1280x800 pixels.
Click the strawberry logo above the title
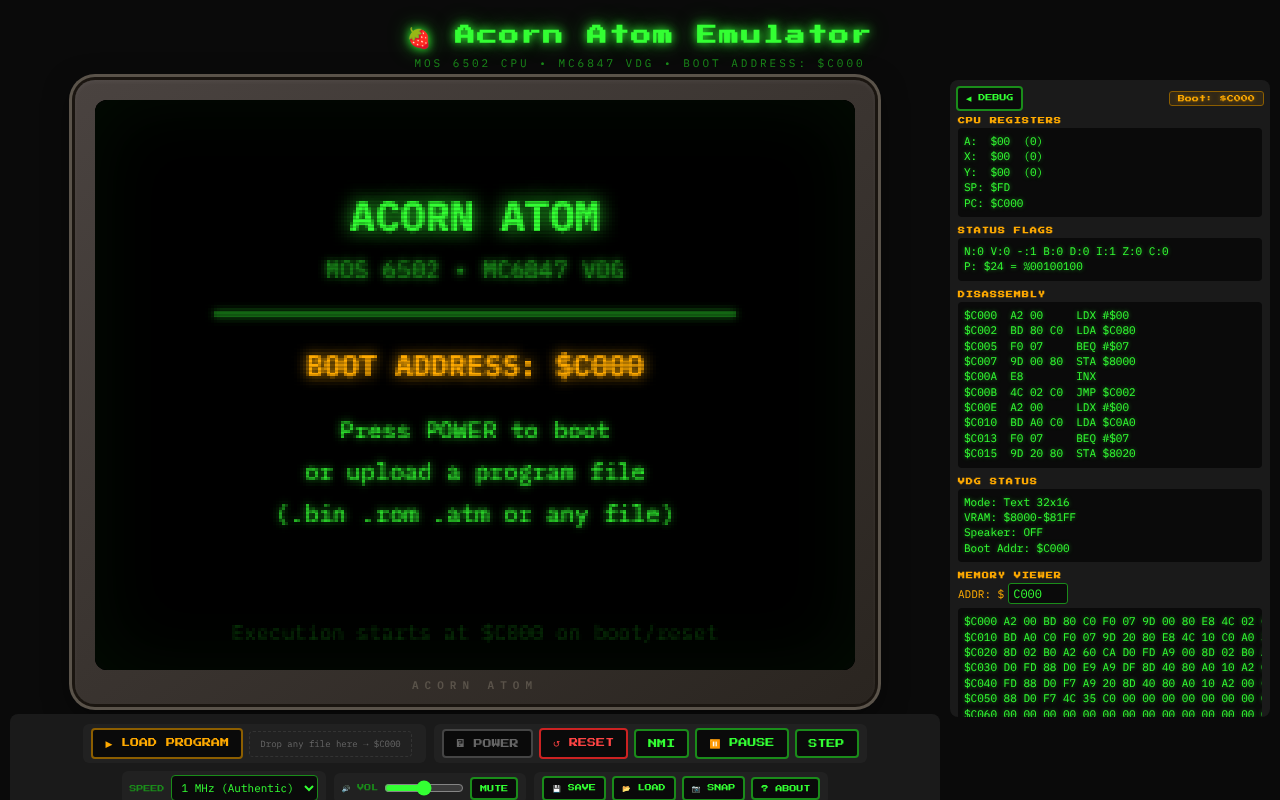(x=420, y=36)
